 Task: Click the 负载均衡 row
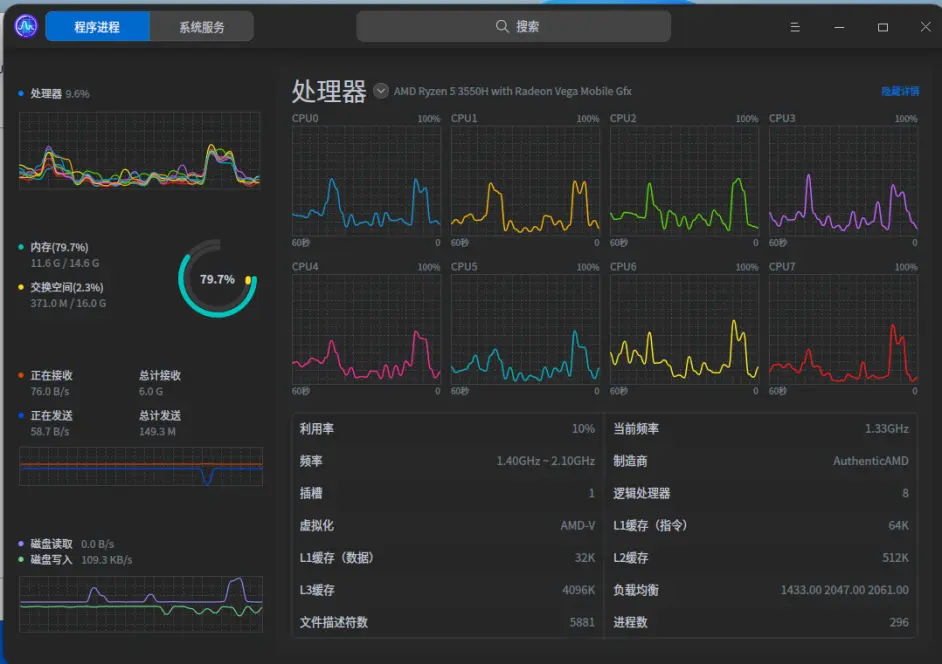click(x=761, y=590)
